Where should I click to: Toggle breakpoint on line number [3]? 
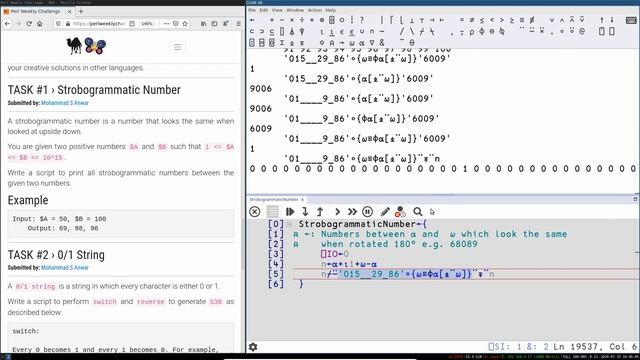(x=276, y=254)
